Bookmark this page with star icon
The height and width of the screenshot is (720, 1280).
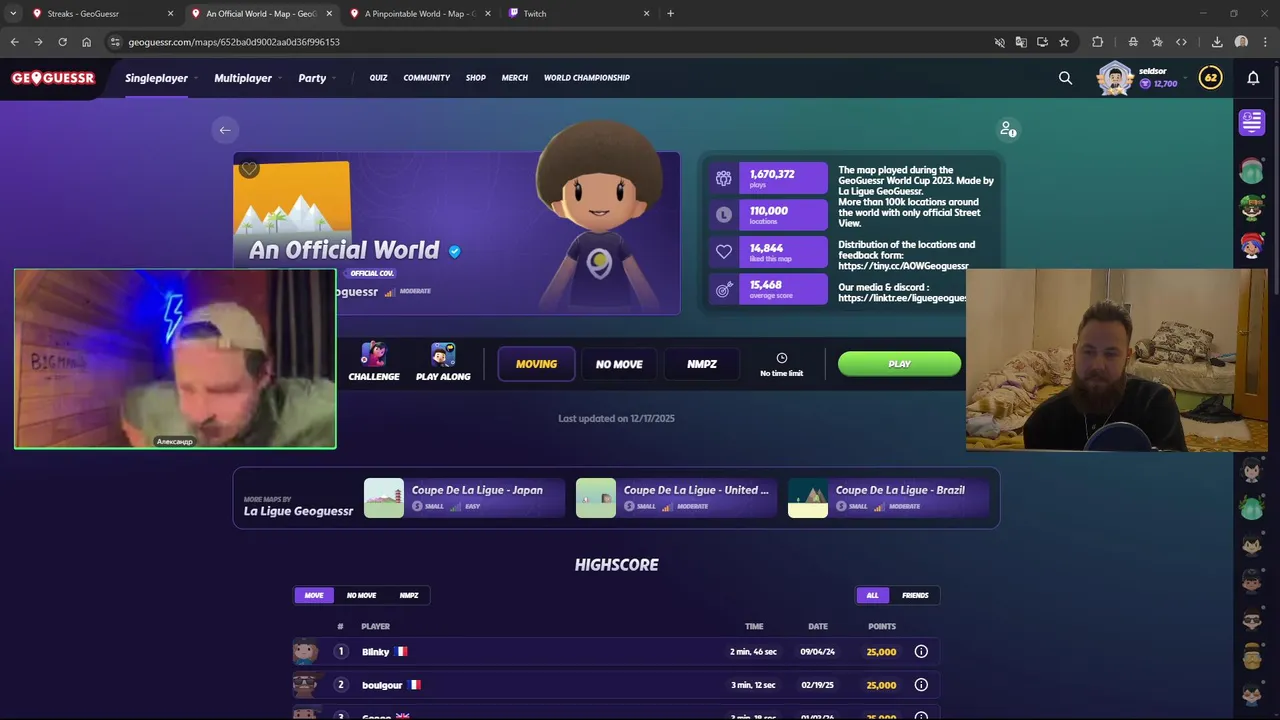point(1064,42)
